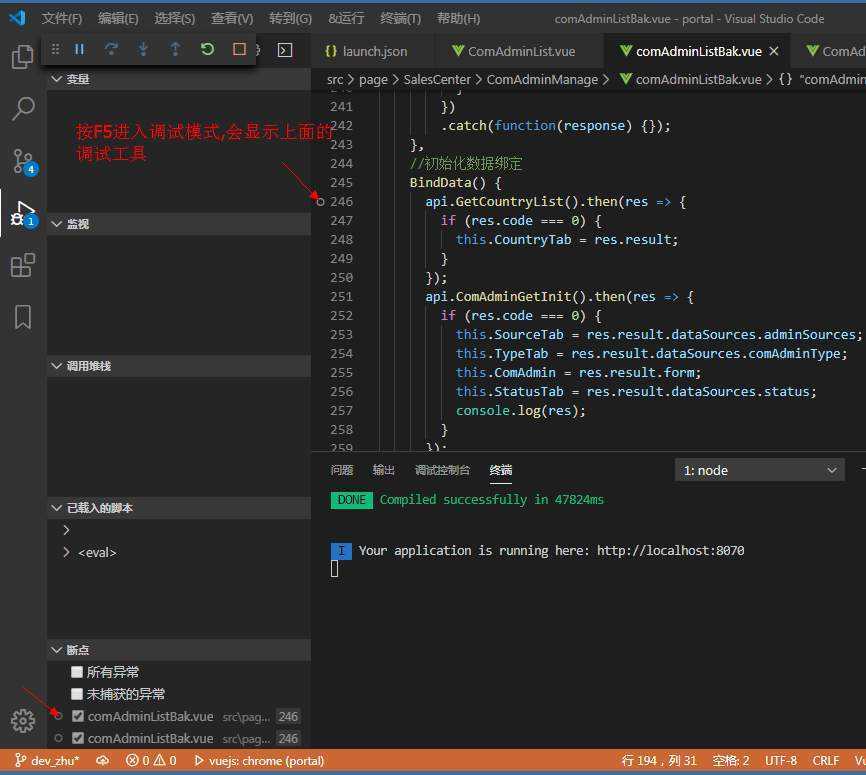Switch to the 终端 panel tab
The width and height of the screenshot is (866, 775).
pyautogui.click(x=500, y=470)
